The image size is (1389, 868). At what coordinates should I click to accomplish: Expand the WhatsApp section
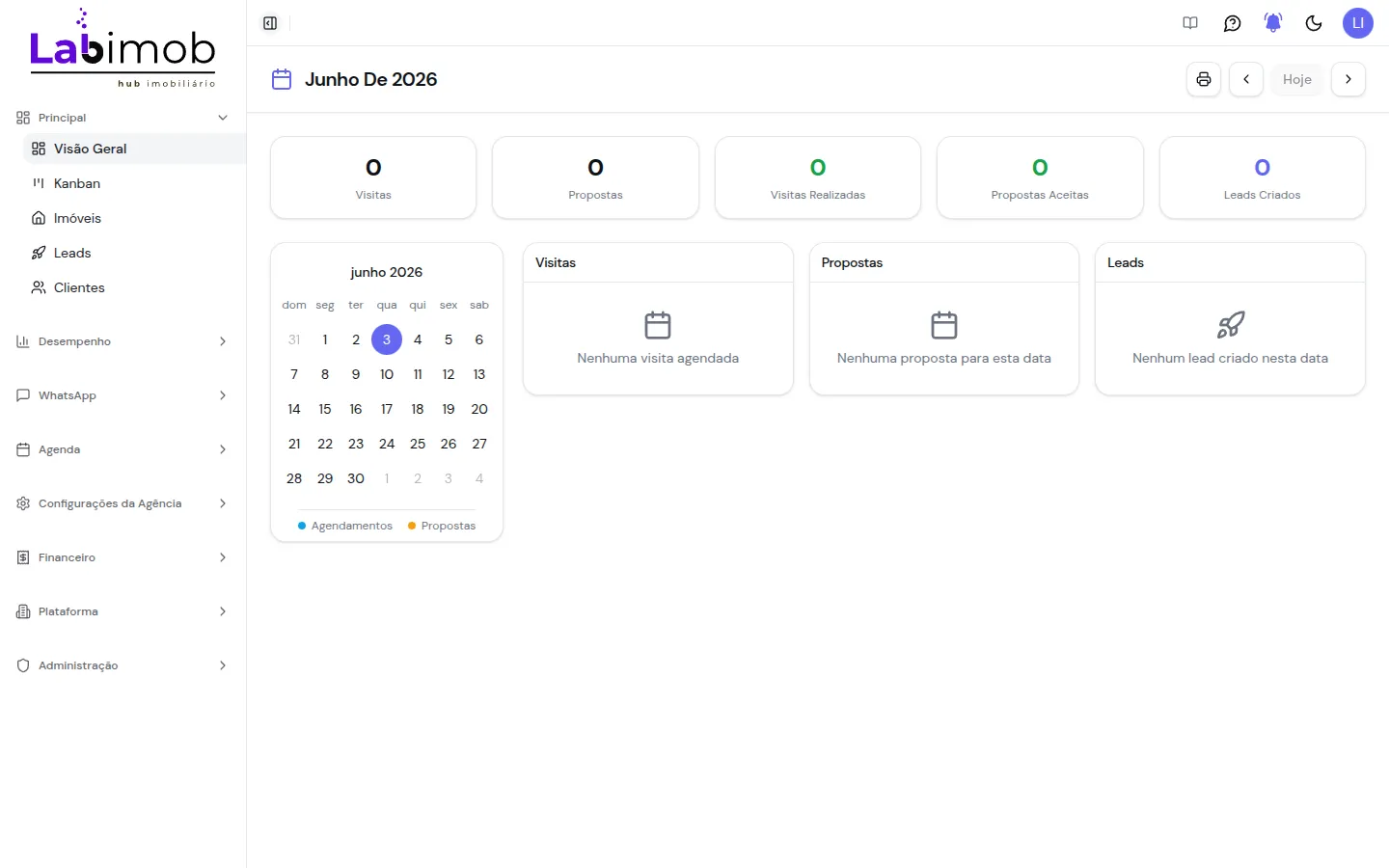click(x=123, y=395)
